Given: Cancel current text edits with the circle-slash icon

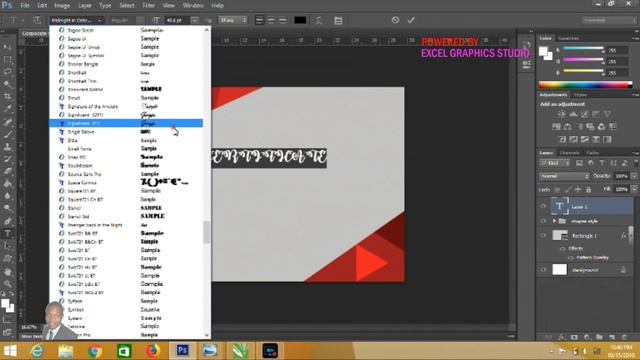Looking at the screenshot, I should [x=395, y=20].
